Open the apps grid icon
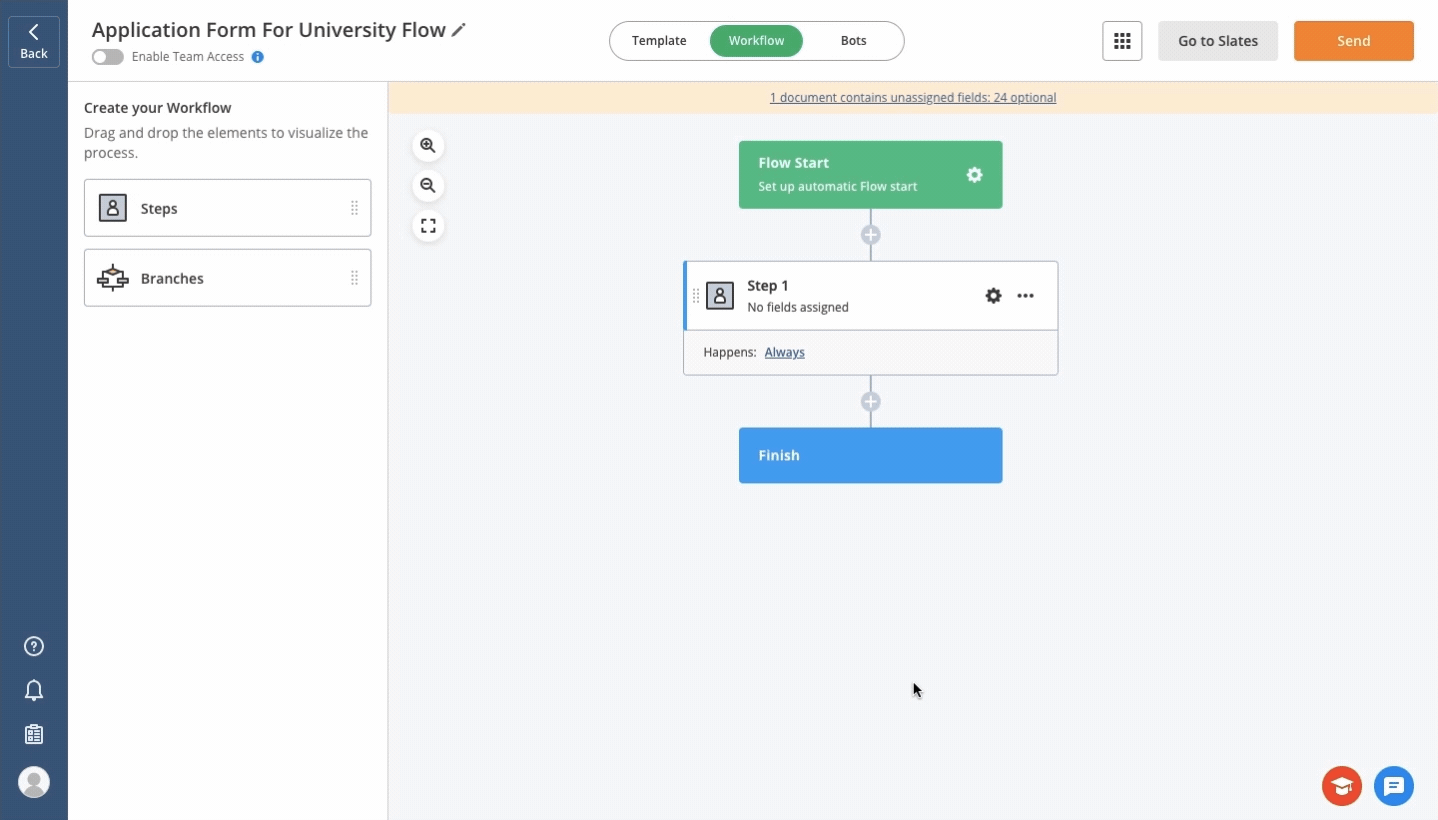Viewport: 1438px width, 820px height. coord(1122,41)
